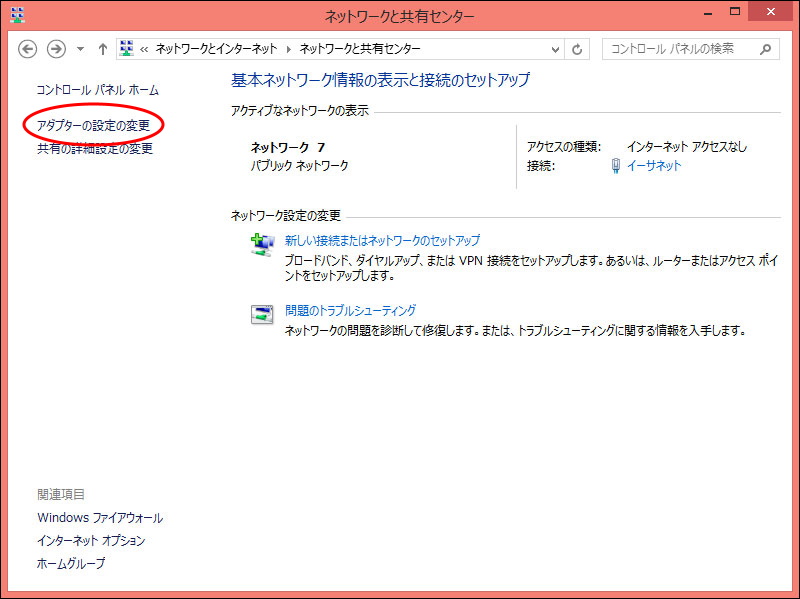Click the パブリック ネットワーク text
This screenshot has height=599, width=800.
tap(299, 166)
